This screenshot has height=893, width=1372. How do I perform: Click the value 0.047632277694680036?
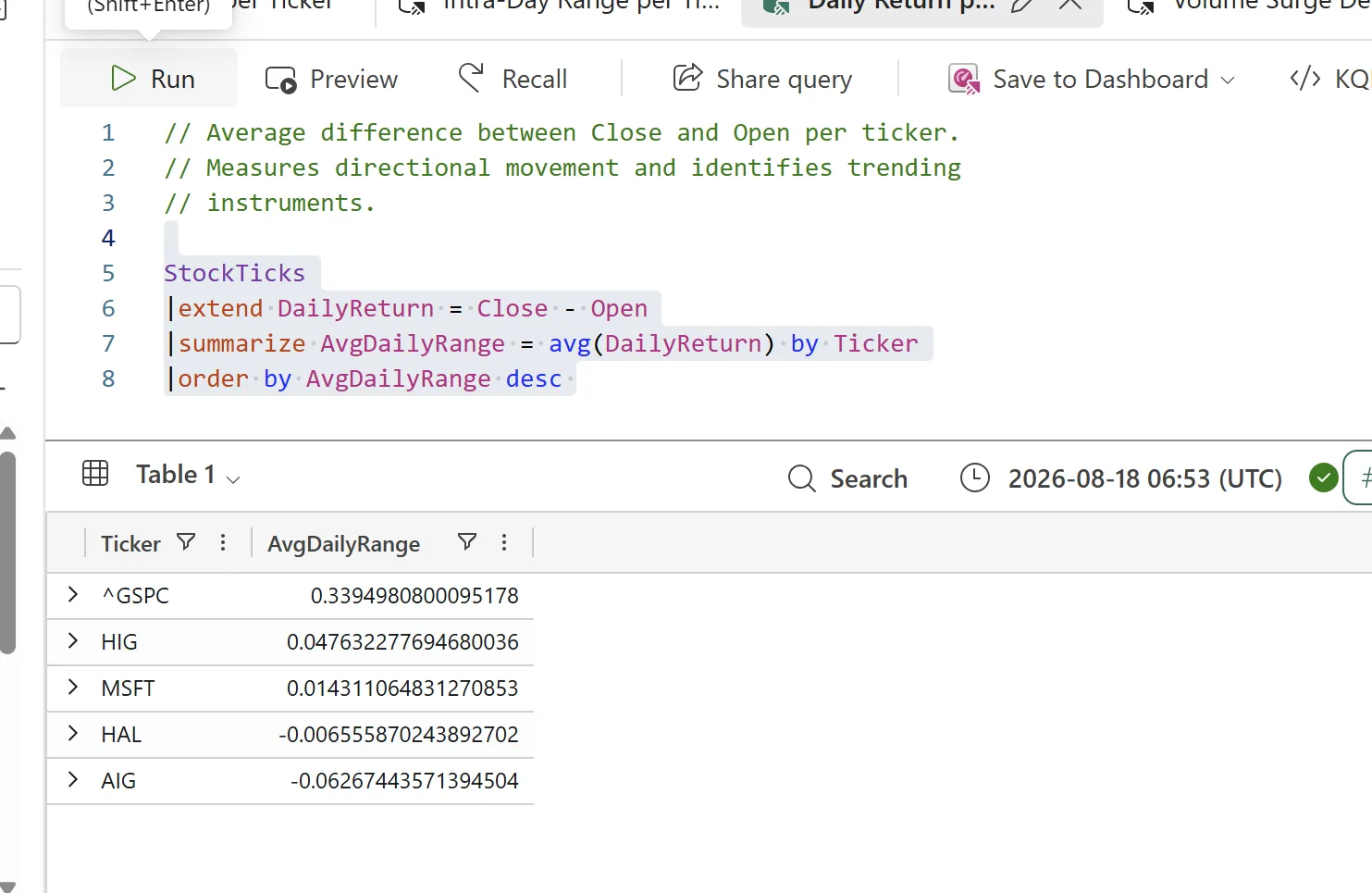[402, 642]
